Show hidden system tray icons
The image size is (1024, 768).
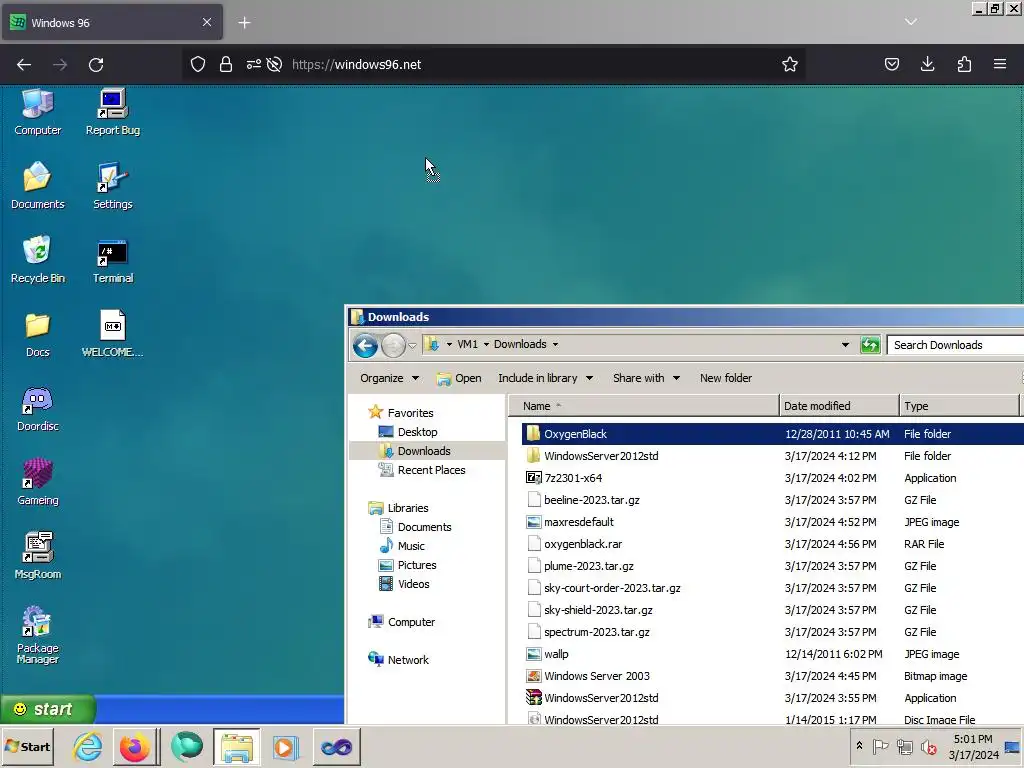coord(859,746)
